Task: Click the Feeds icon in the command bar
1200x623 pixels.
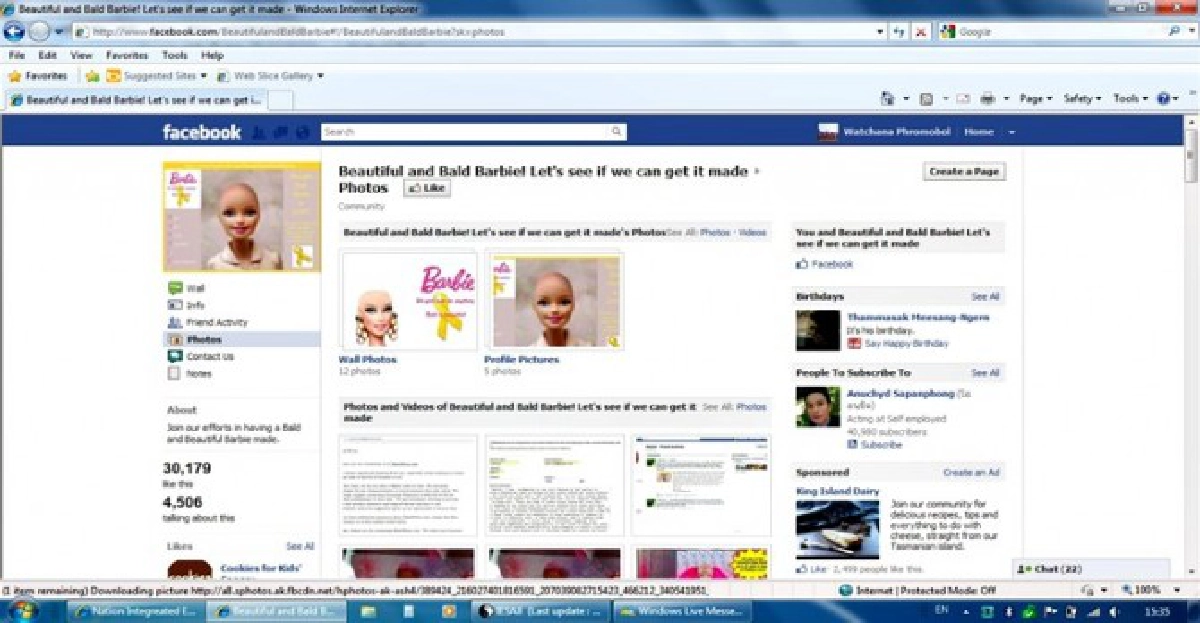Action: pyautogui.click(x=926, y=99)
